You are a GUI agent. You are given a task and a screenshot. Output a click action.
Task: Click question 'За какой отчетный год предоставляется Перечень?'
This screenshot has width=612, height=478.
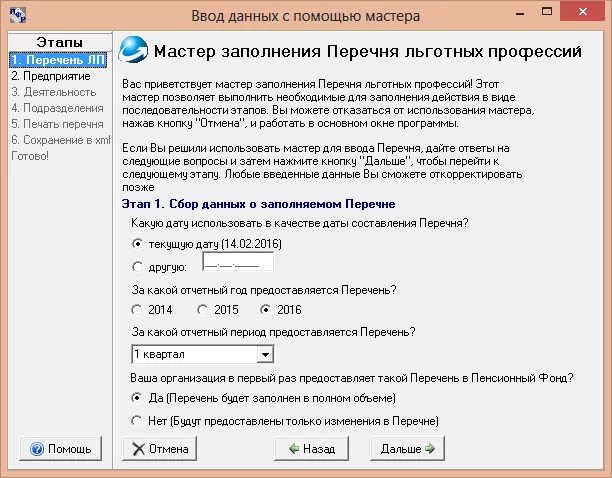tap(264, 290)
